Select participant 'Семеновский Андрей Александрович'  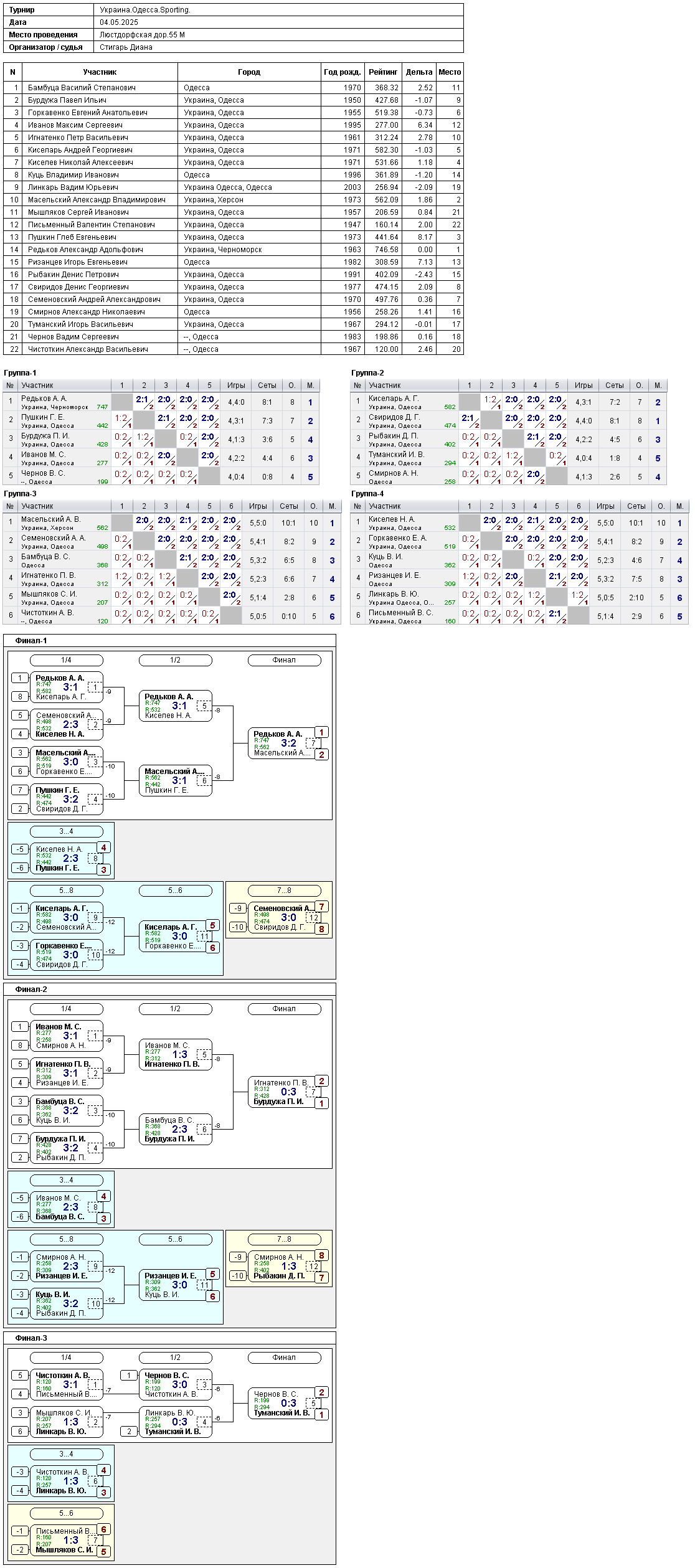94,300
